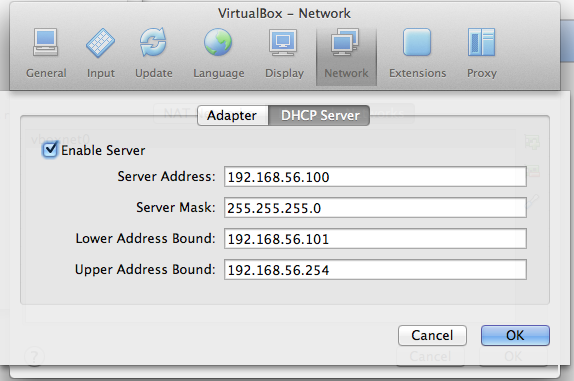Select the Network preferences icon
Screen dimensions: 574x381
pyautogui.click(x=346, y=42)
